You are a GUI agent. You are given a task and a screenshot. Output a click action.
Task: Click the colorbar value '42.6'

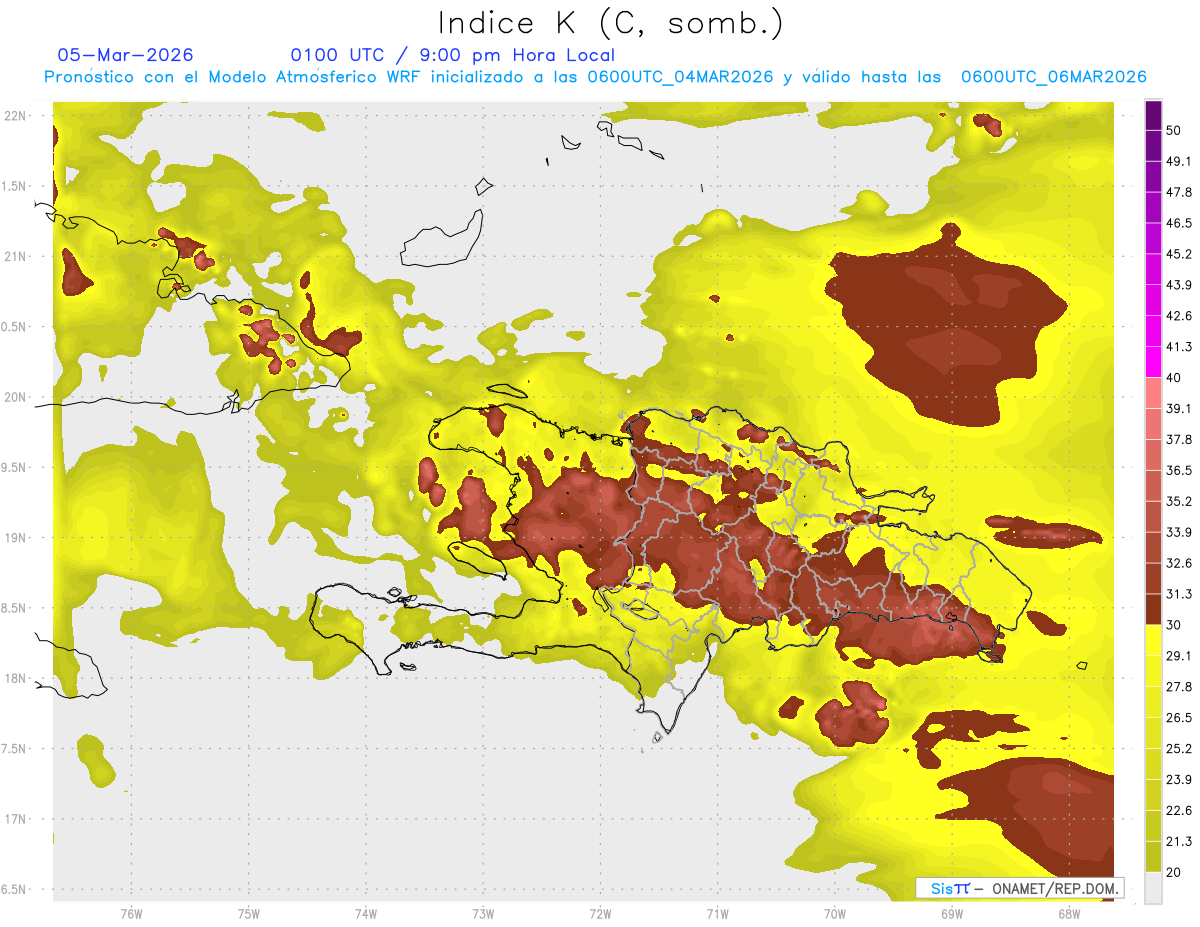pyautogui.click(x=1179, y=316)
